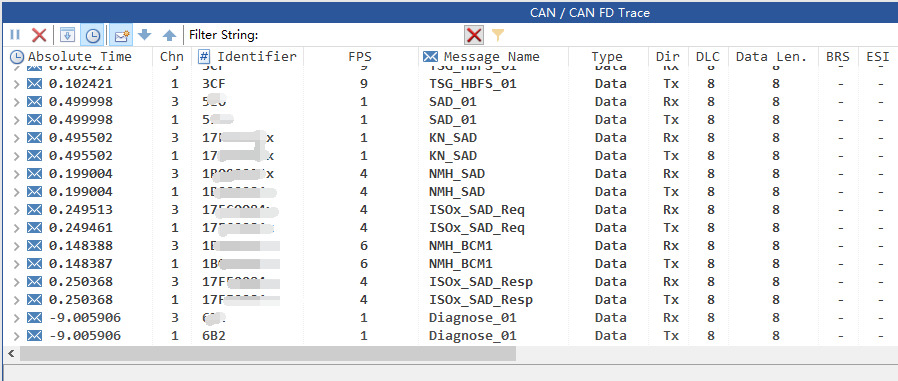Click the scrollbar left arrow

(11, 354)
